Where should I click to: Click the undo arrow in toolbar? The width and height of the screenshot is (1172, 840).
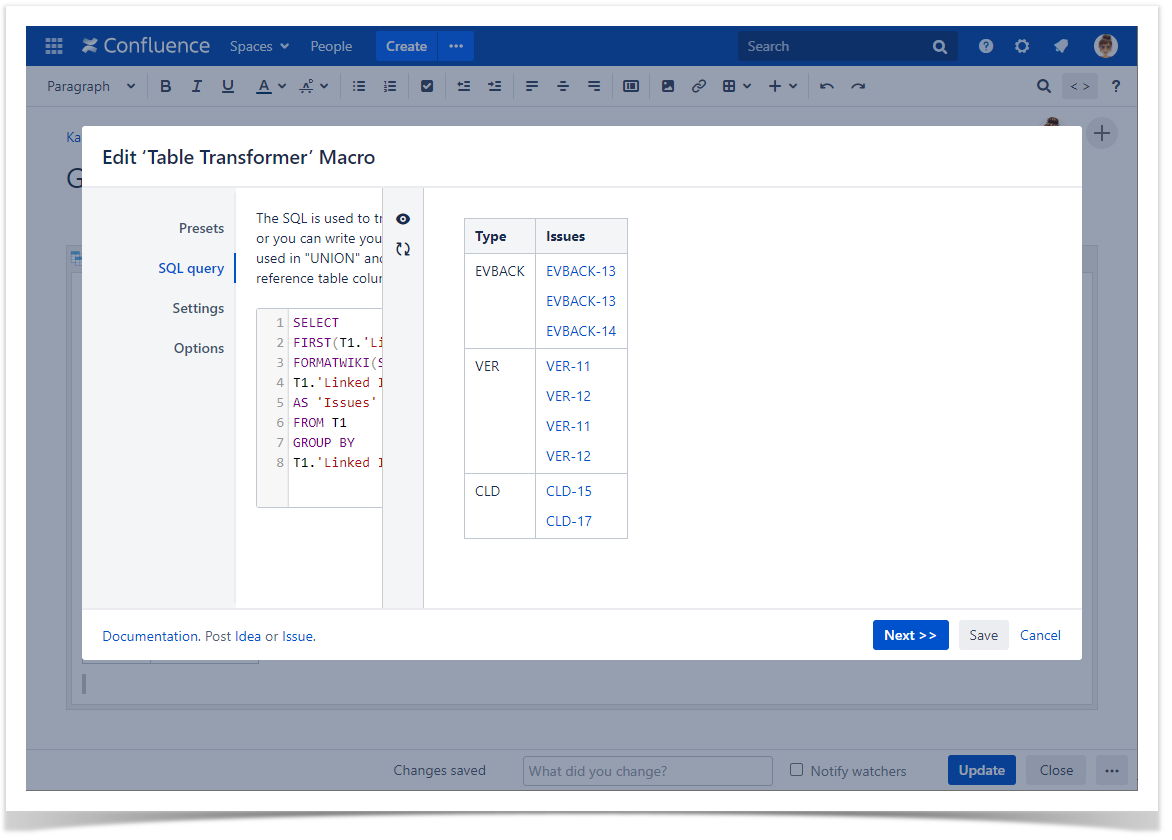click(827, 86)
